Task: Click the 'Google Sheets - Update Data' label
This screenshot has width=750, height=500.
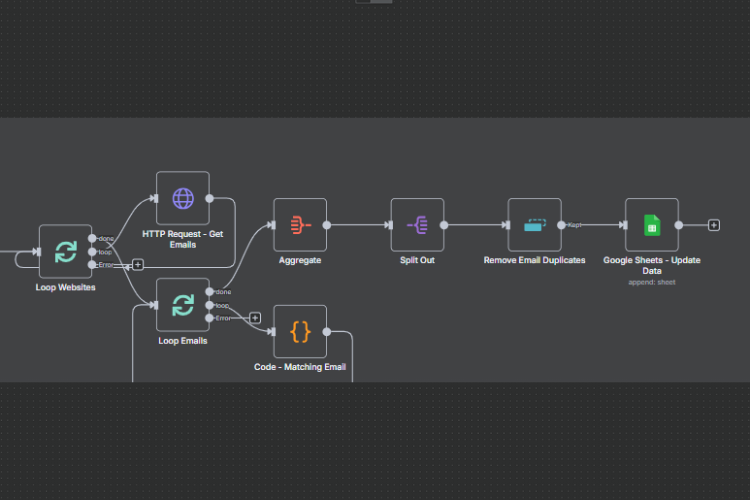Action: point(652,266)
